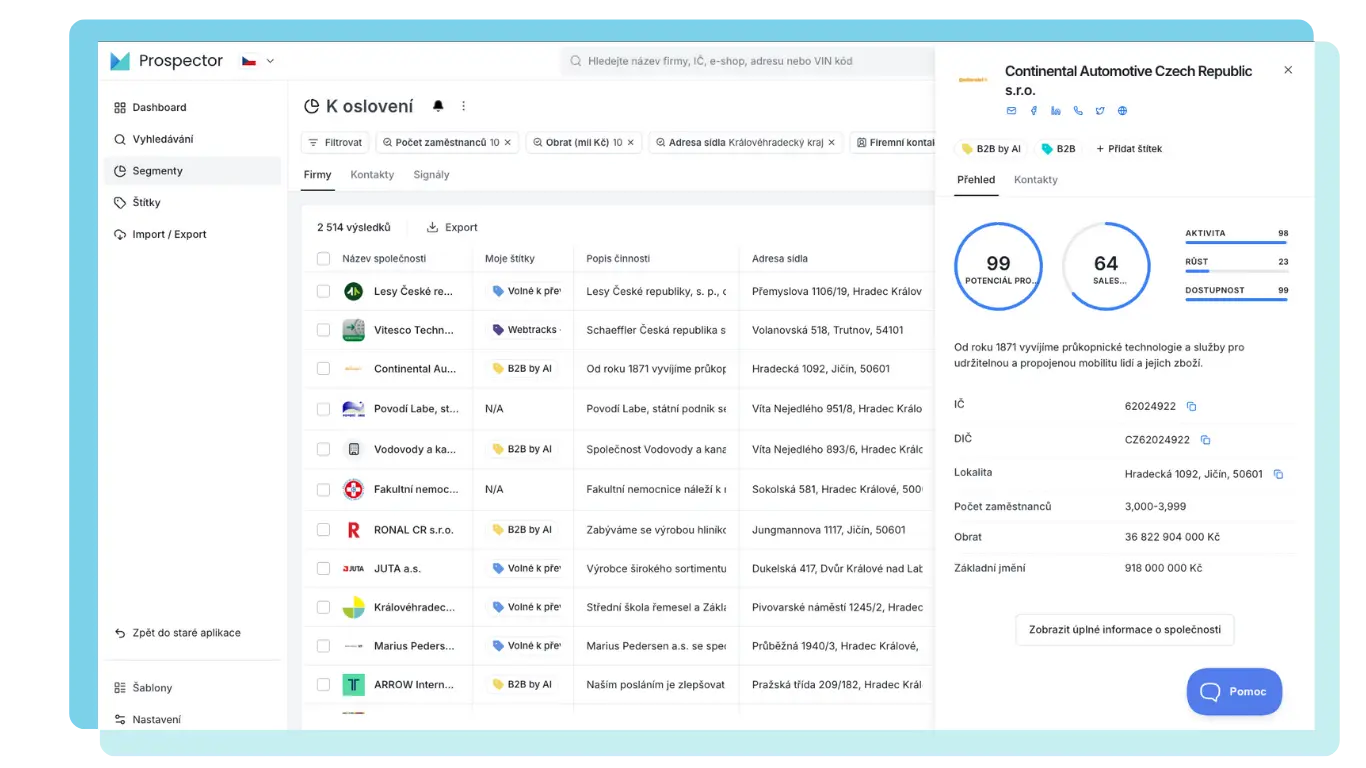The image size is (1366, 768).
Task: Click the teal B2B tag in detail panel
Action: click(1058, 149)
